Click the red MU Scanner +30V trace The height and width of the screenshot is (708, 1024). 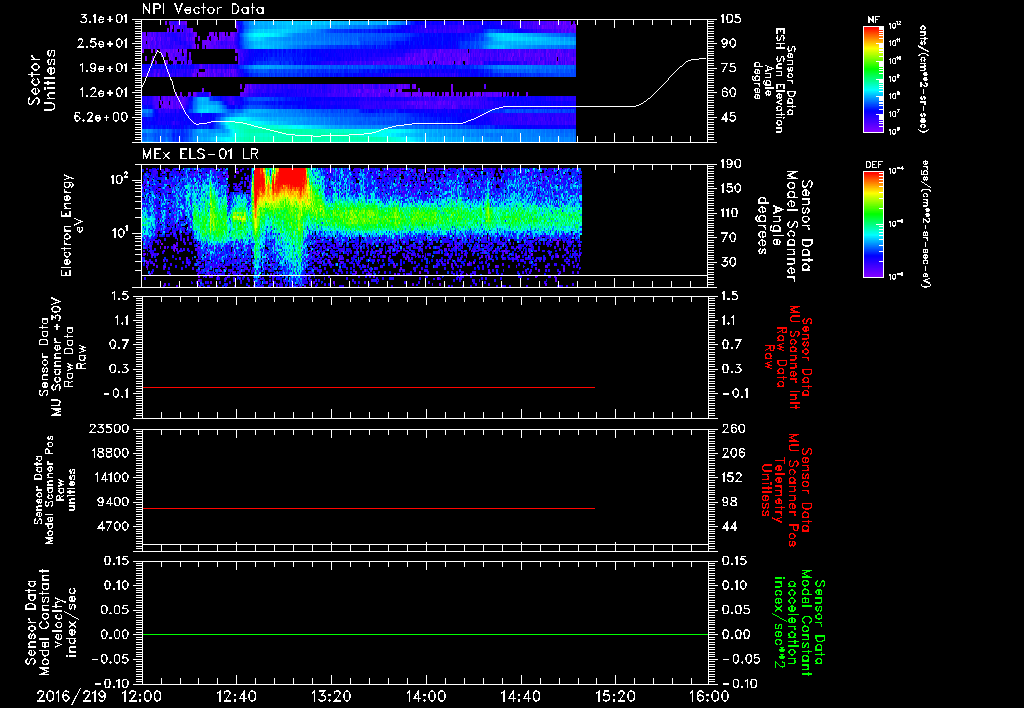[x=368, y=387]
